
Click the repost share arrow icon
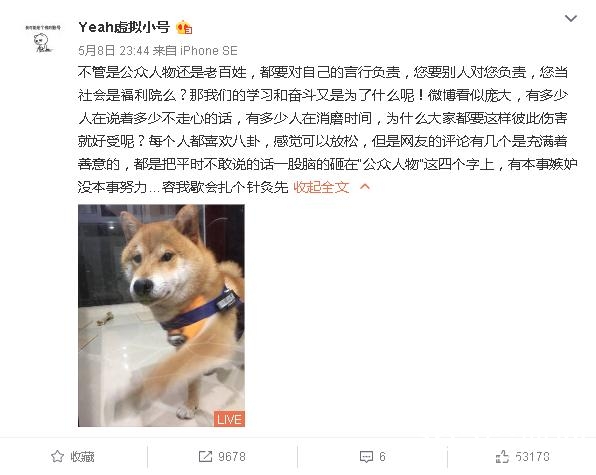click(x=205, y=456)
